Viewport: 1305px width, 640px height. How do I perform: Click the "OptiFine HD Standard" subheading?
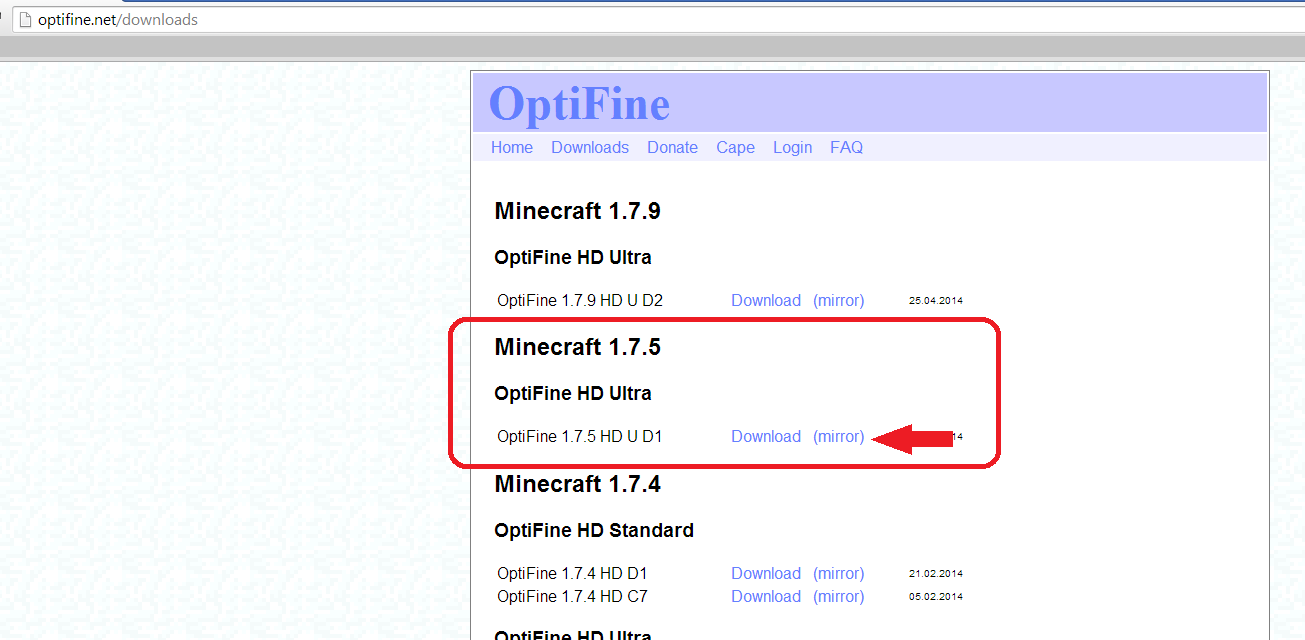[594, 530]
